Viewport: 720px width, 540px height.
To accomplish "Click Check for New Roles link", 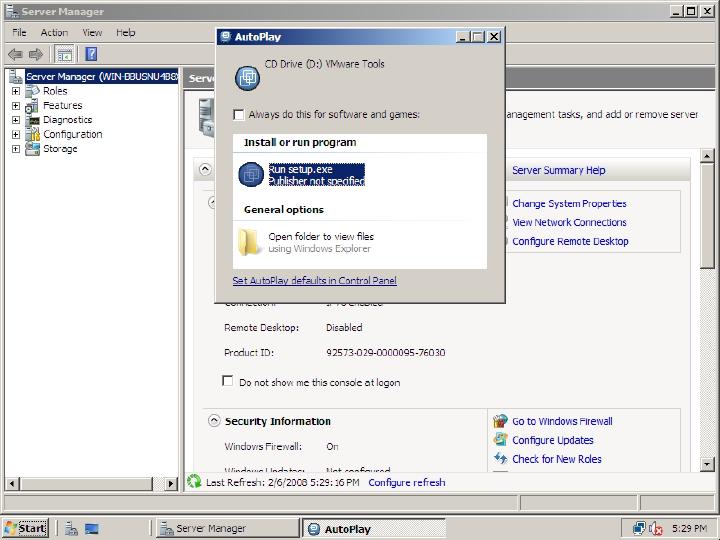I will pos(557,459).
